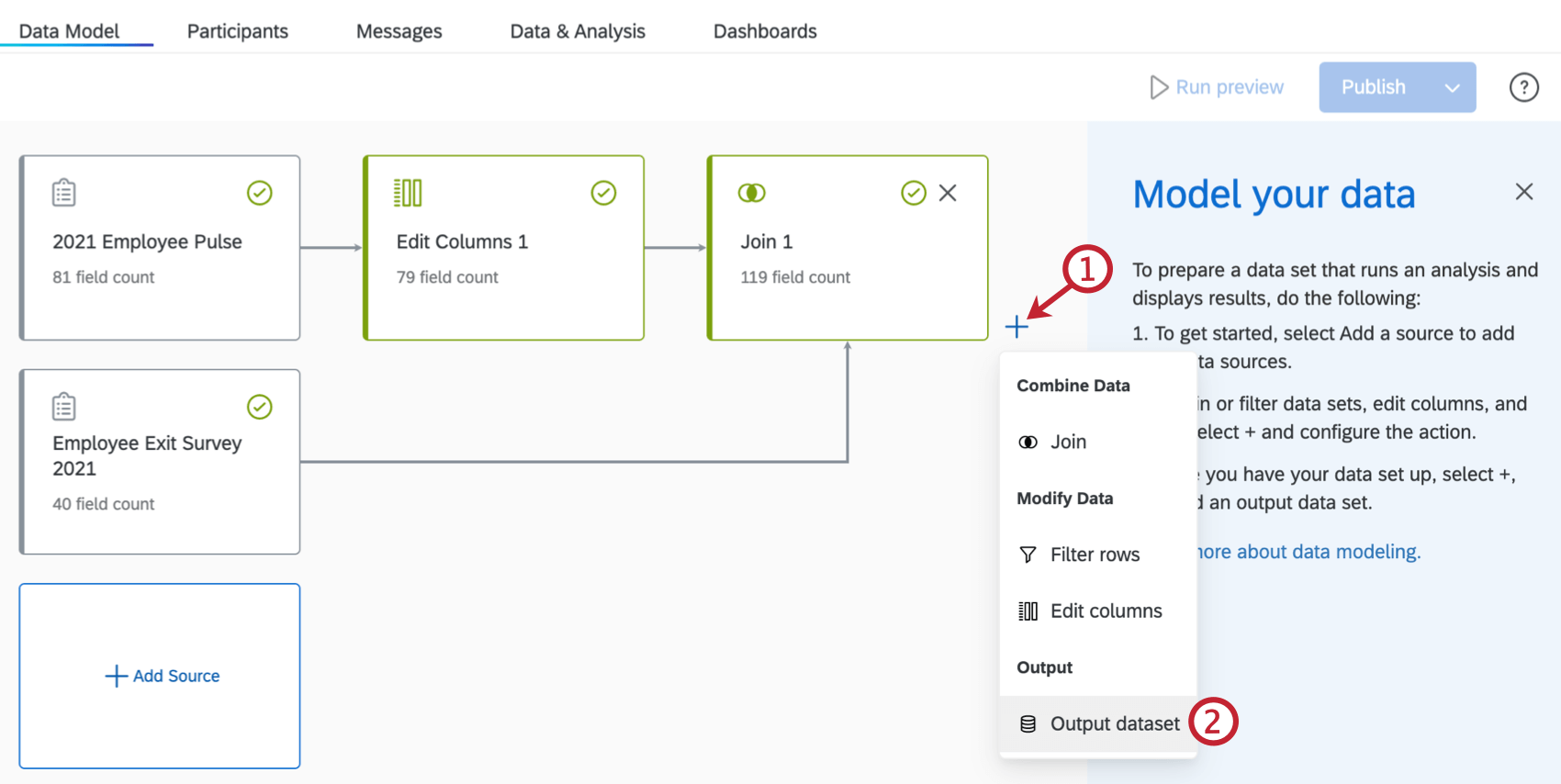
Task: Click the Edit Columns 1 columns icon
Action: pos(408,193)
